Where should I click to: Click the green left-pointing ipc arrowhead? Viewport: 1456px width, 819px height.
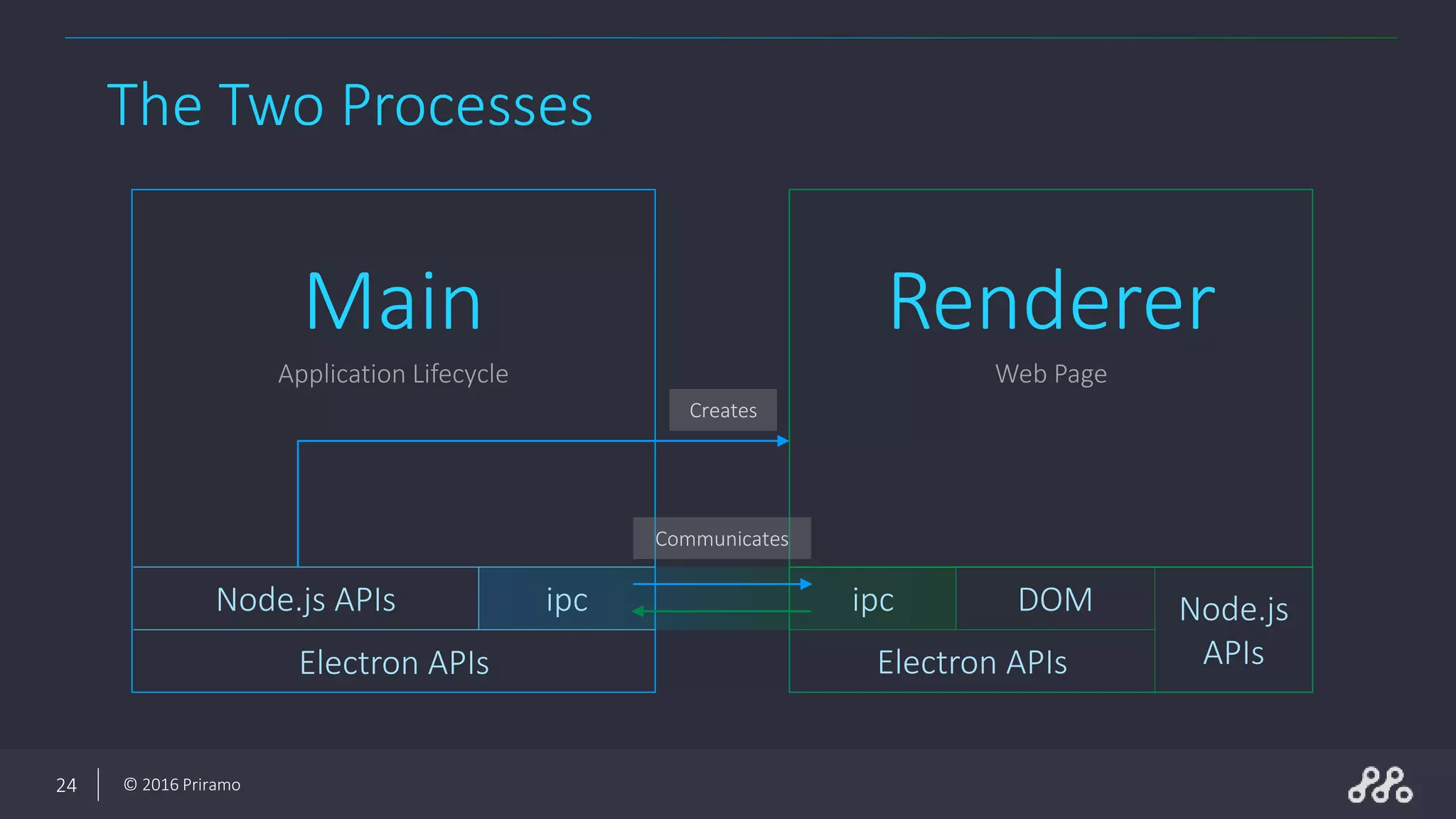[638, 611]
